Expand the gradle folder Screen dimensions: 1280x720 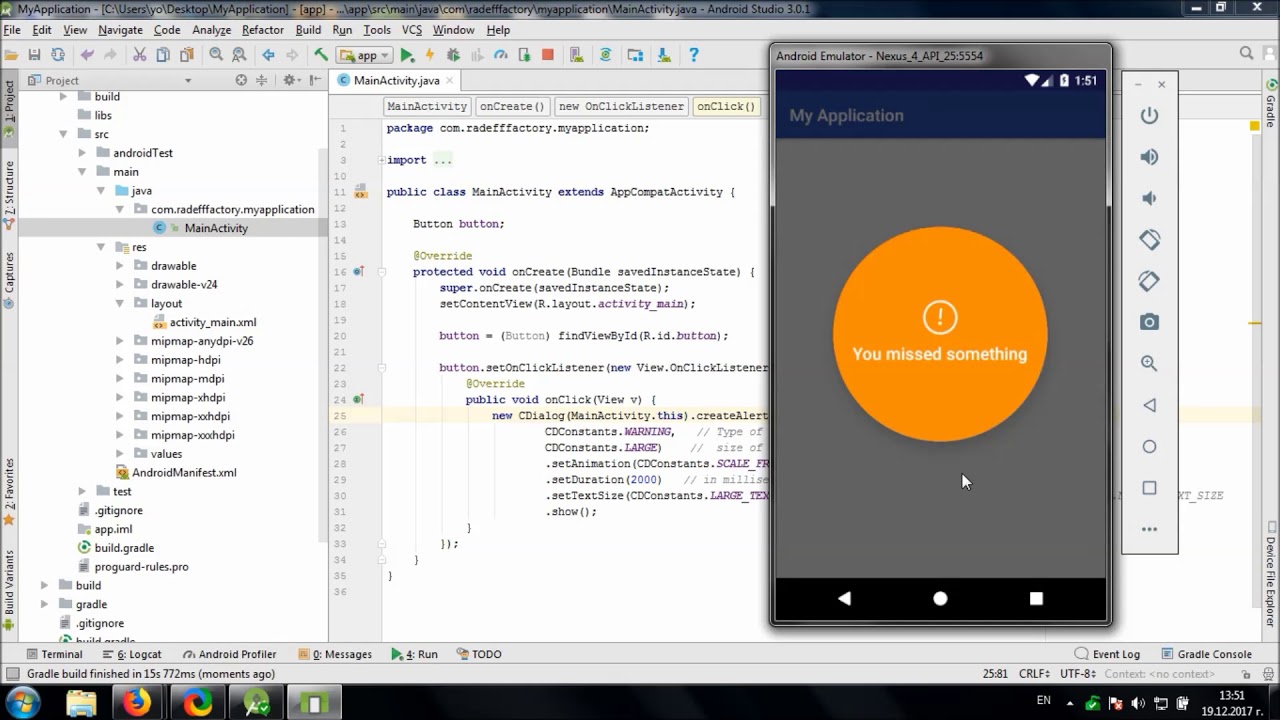44,604
